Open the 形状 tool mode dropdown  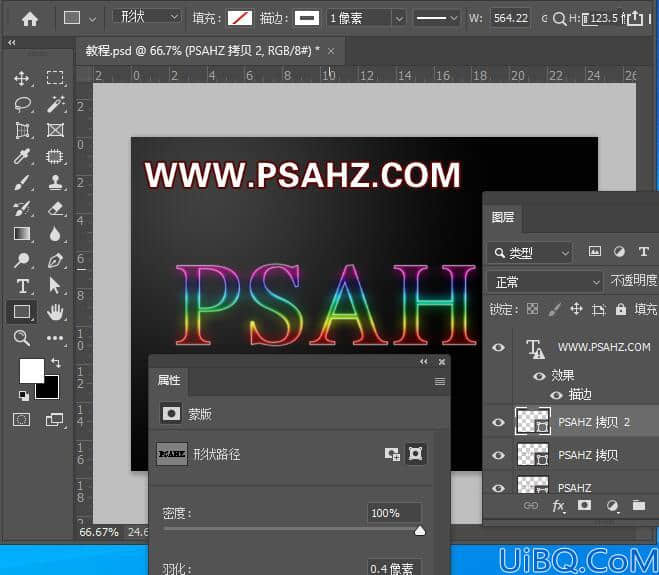[146, 17]
